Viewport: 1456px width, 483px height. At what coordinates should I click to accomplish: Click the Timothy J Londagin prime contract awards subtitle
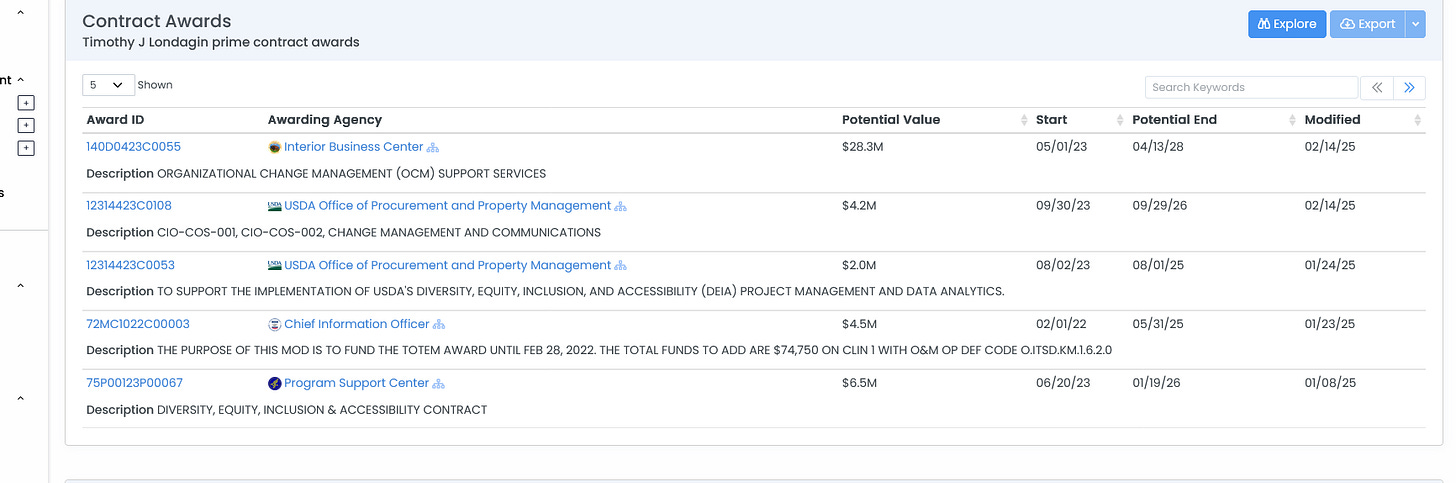tap(221, 43)
